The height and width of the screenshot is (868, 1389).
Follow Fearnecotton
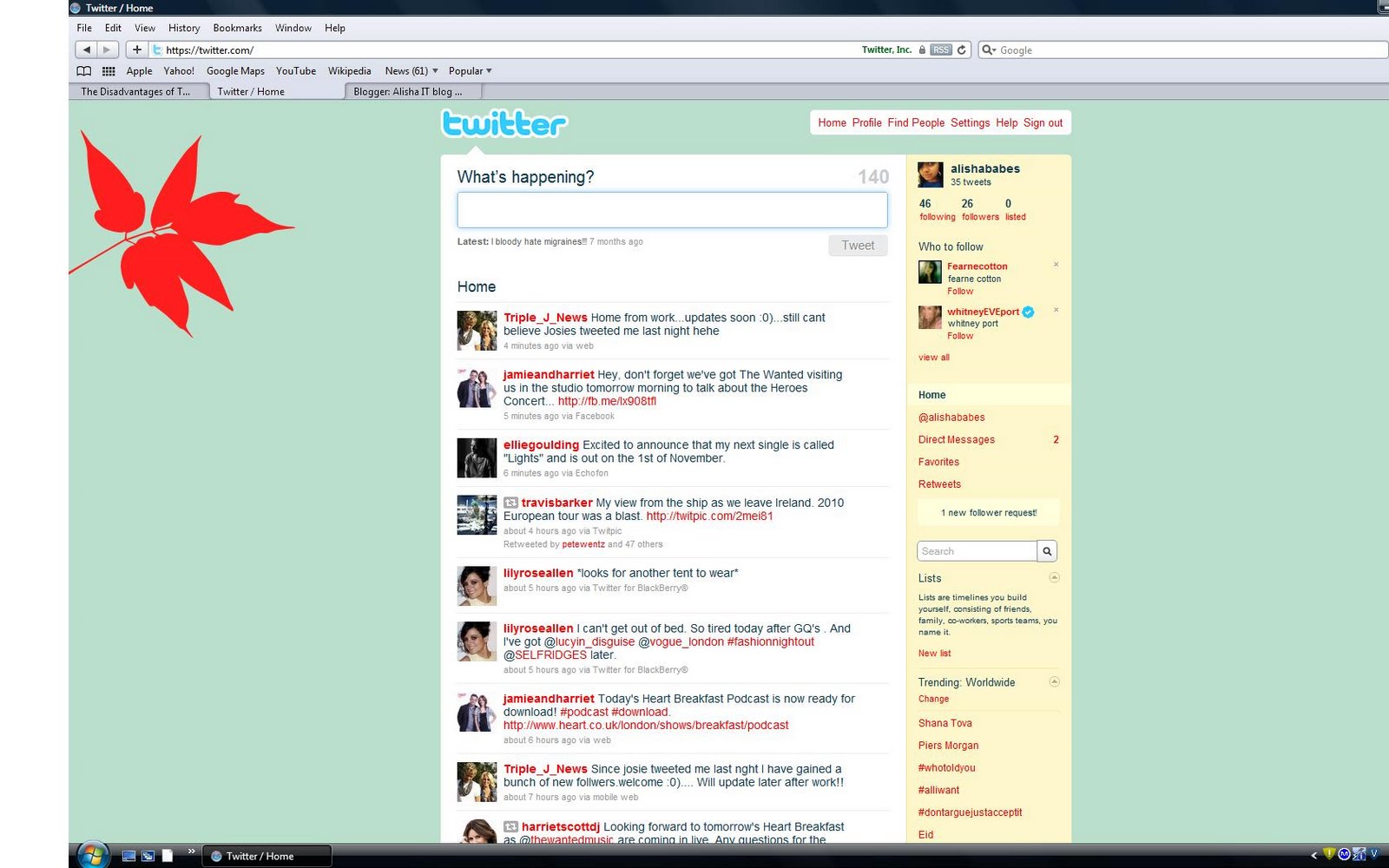click(960, 291)
